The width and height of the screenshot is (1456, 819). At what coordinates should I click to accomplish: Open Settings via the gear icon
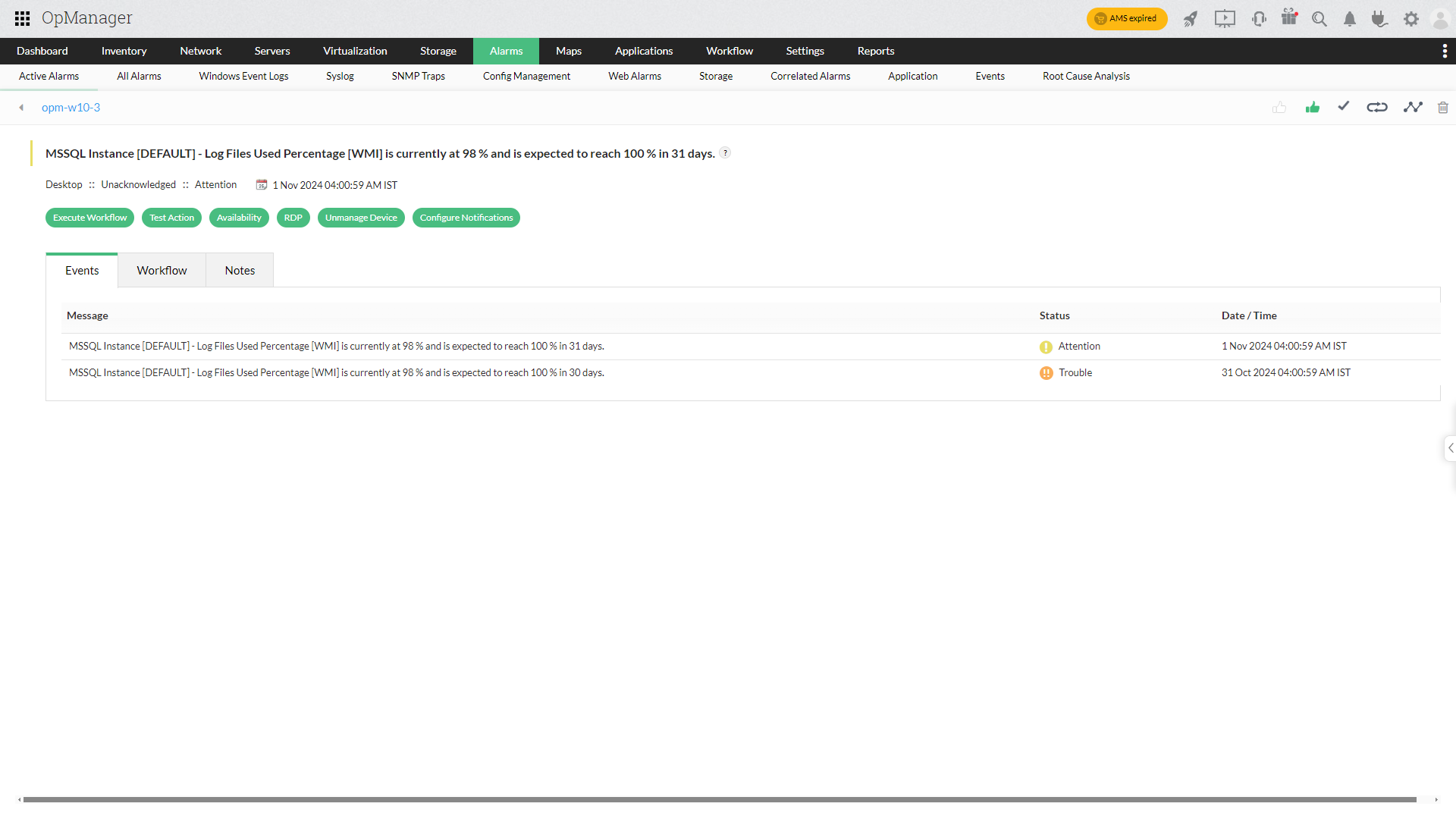point(1411,19)
